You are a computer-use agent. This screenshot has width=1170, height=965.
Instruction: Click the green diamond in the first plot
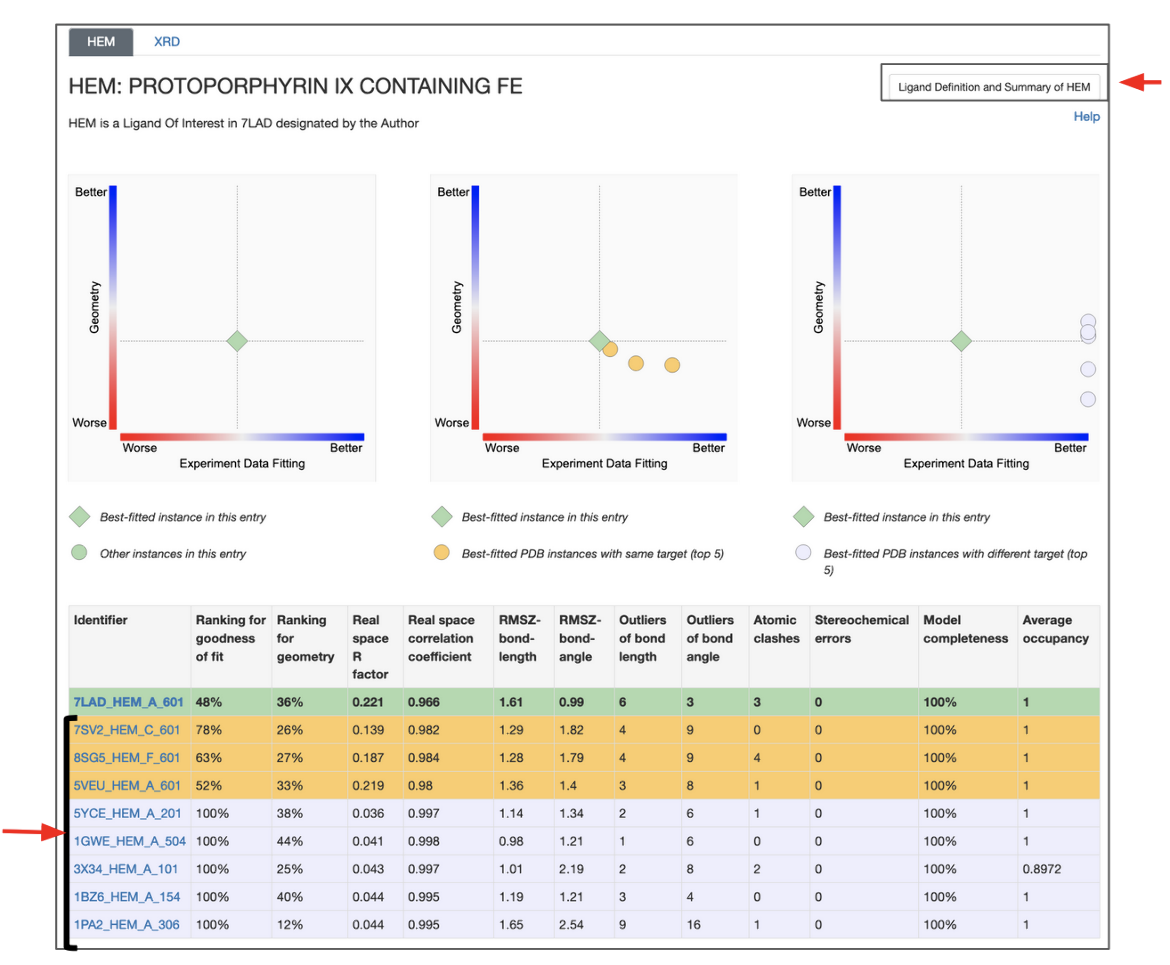point(237,341)
